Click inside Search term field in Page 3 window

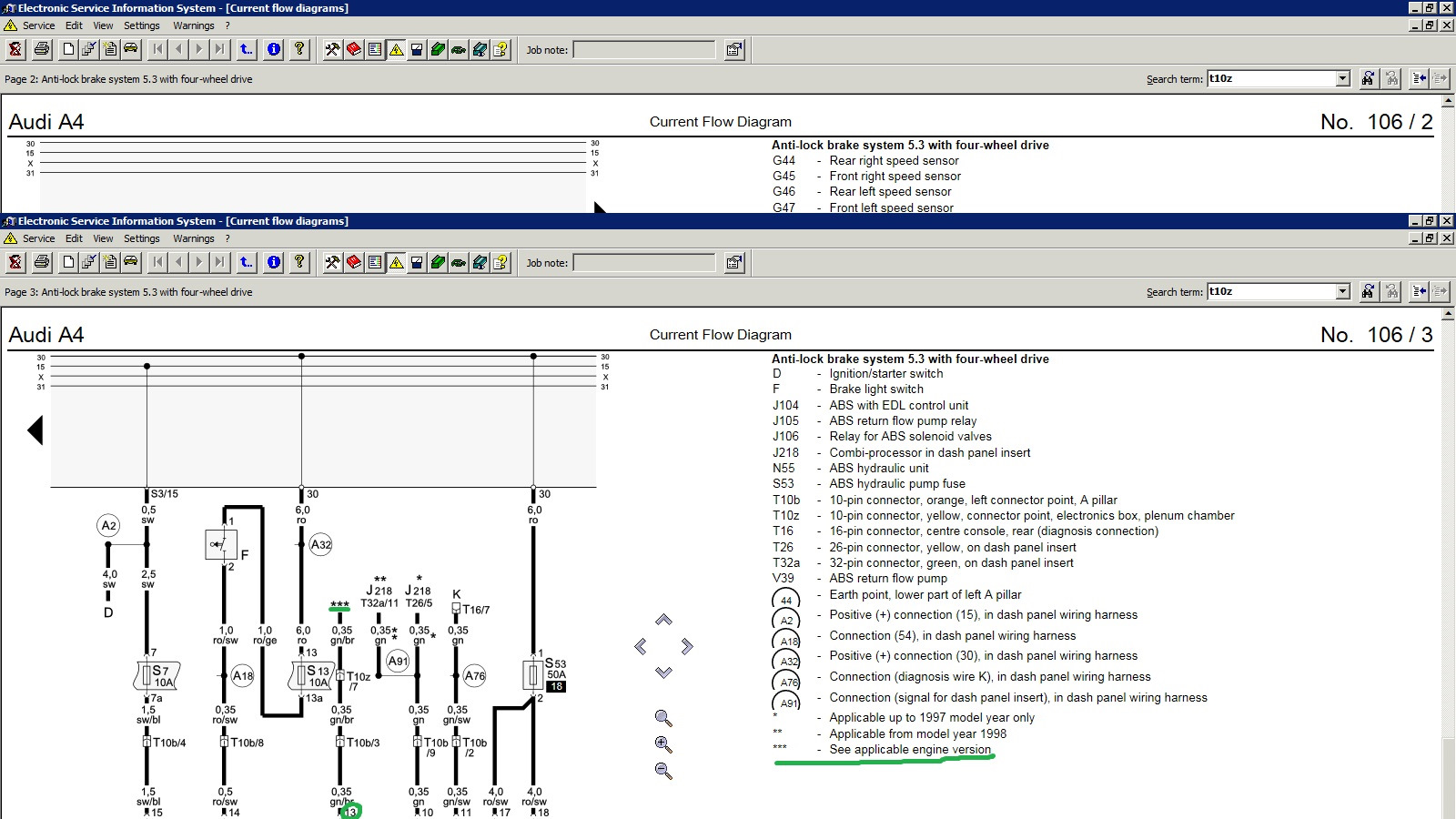1271,291
